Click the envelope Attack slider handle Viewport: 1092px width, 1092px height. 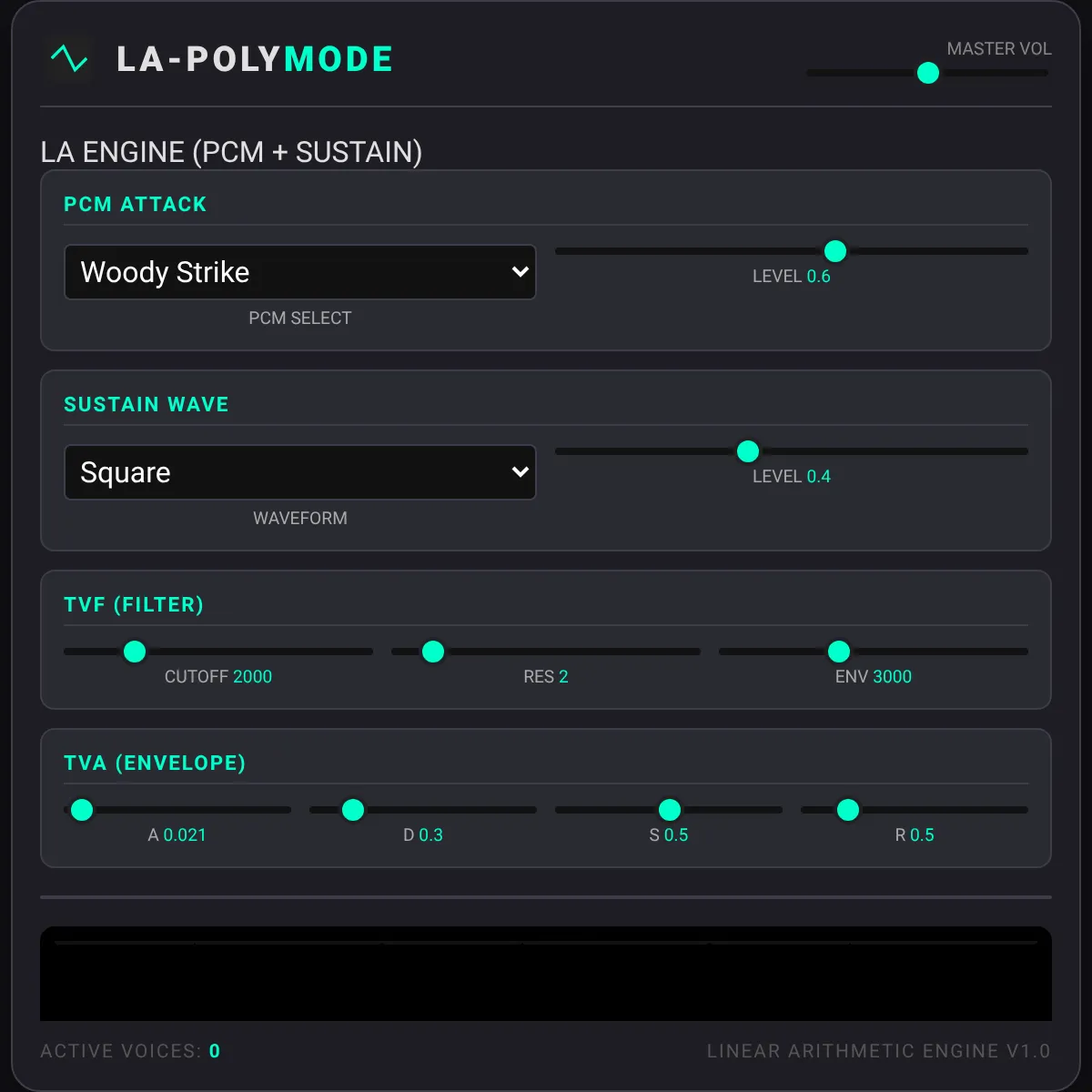pyautogui.click(x=82, y=810)
